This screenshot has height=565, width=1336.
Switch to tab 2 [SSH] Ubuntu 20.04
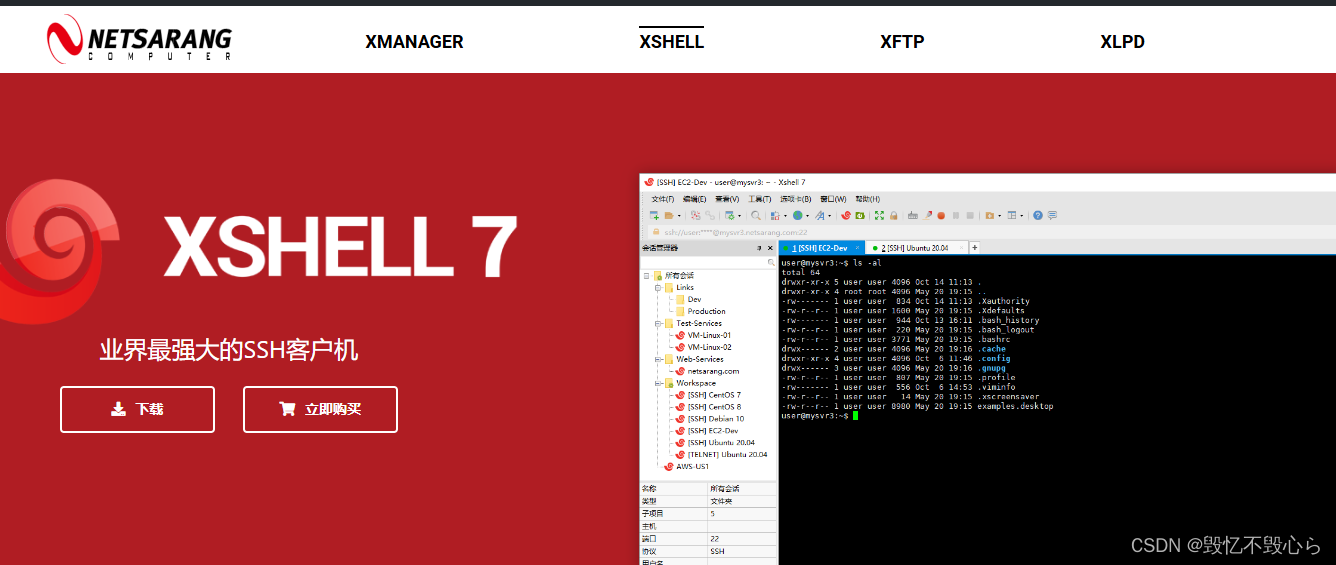coord(916,248)
